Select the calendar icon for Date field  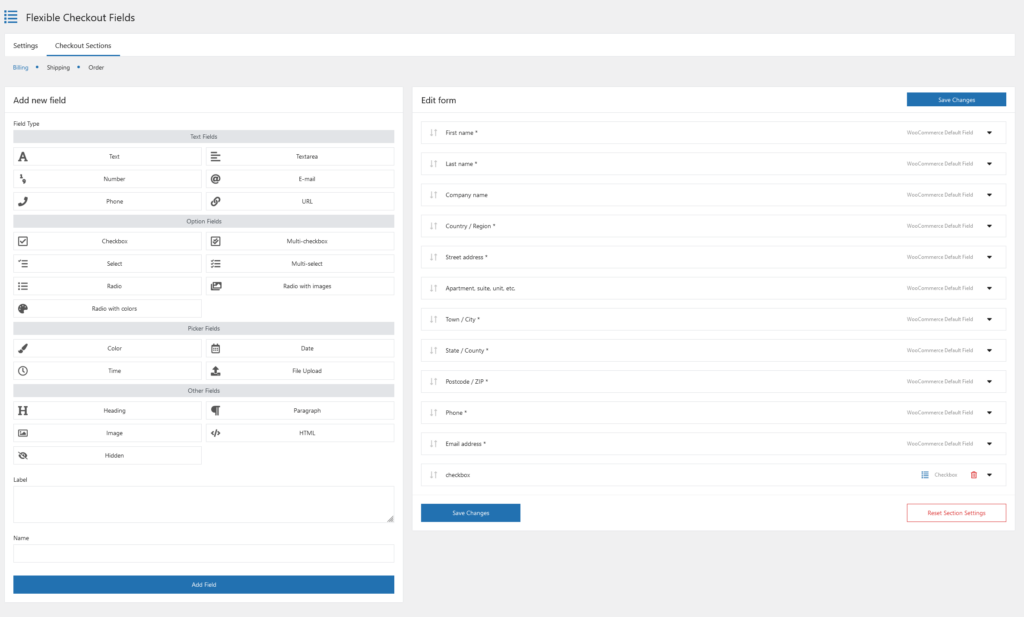(216, 348)
